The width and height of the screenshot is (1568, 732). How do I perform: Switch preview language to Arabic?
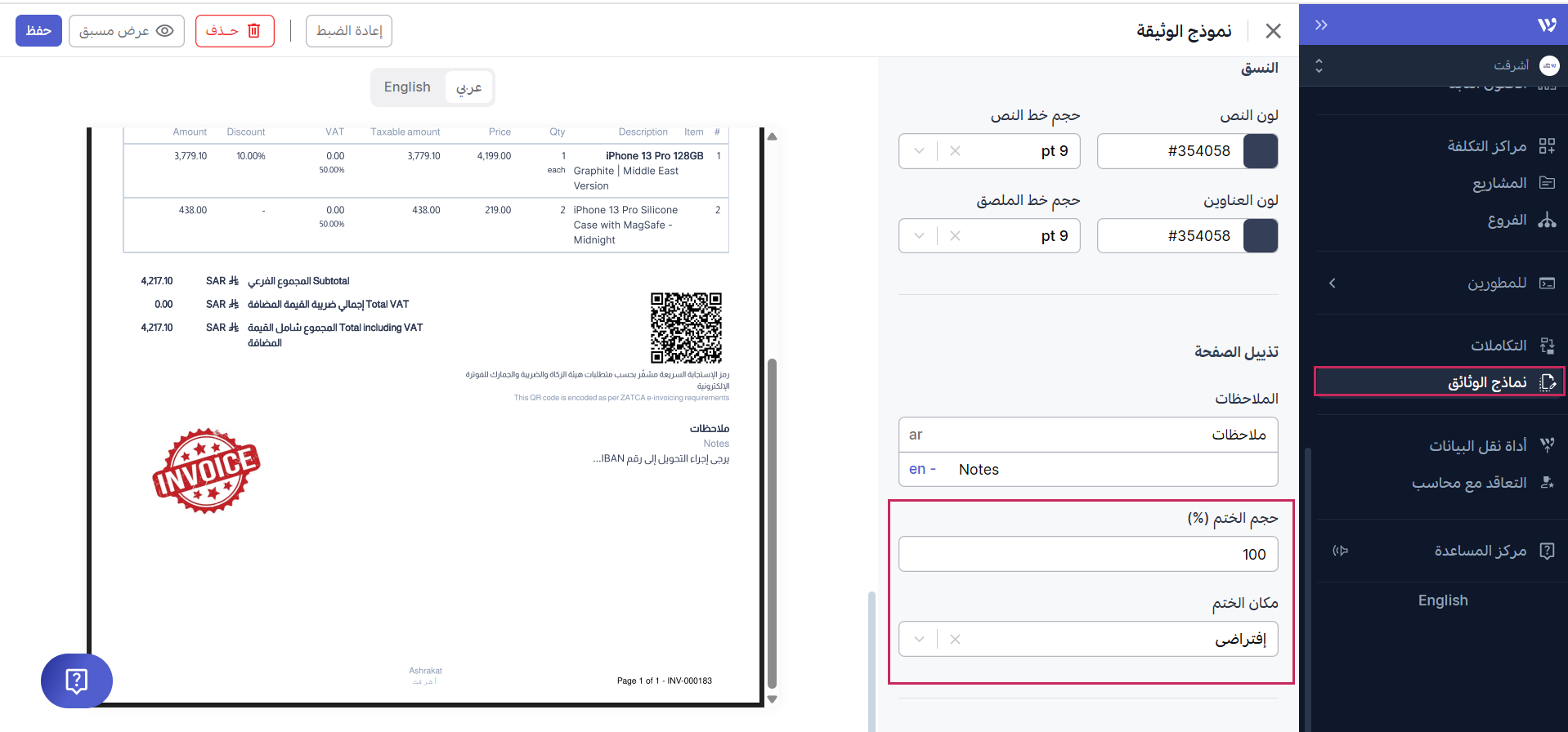pyautogui.click(x=468, y=87)
